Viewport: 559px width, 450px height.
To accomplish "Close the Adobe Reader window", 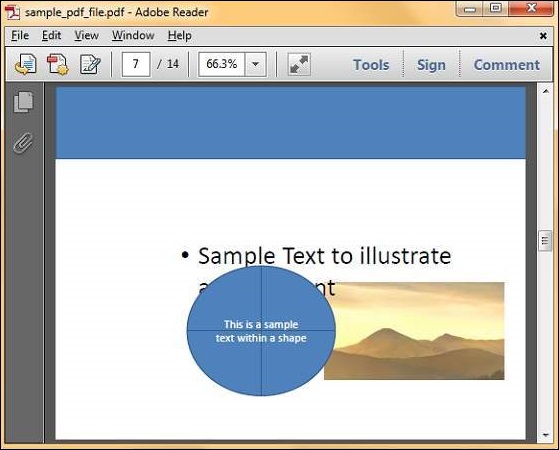I will click(x=532, y=9).
